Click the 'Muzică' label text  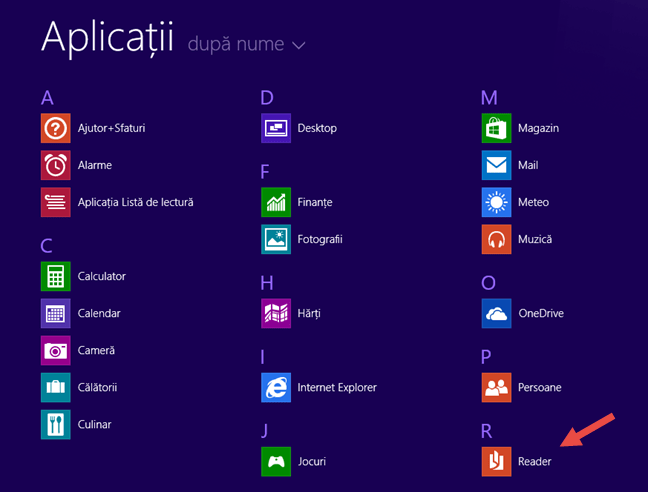535,239
